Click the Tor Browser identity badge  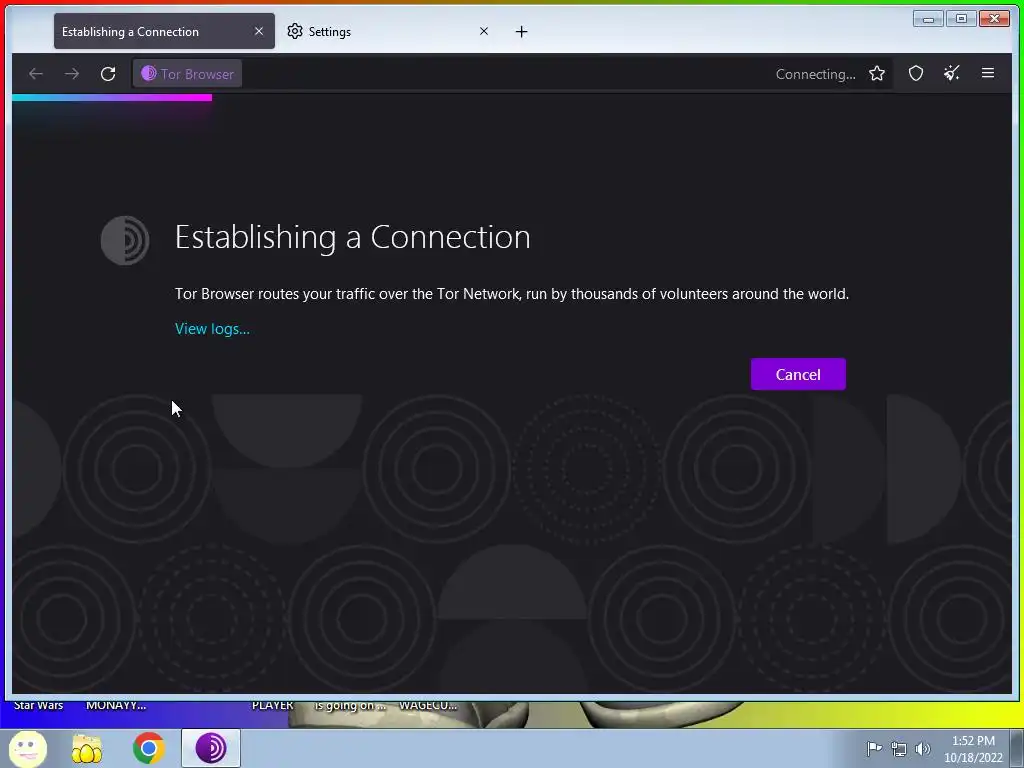point(187,74)
